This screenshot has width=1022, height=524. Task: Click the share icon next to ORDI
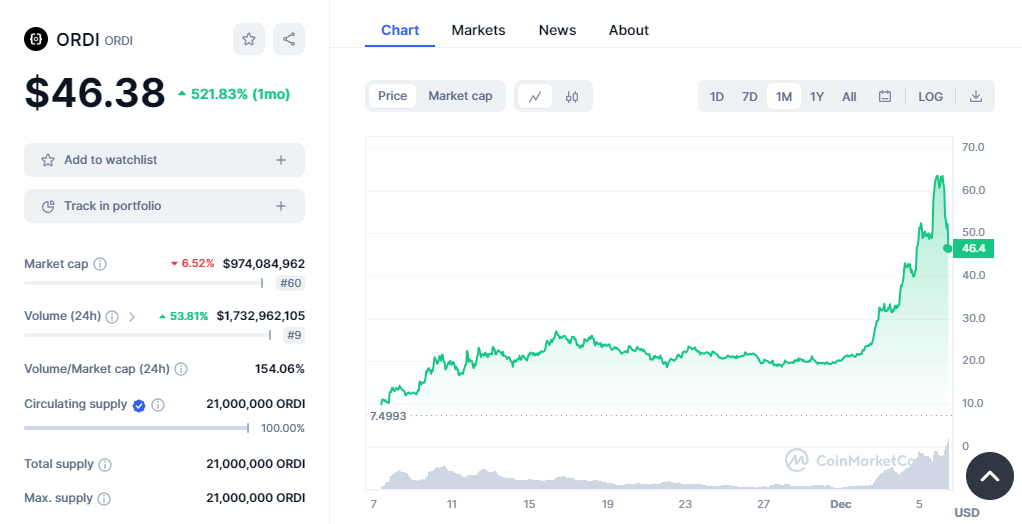[x=289, y=39]
